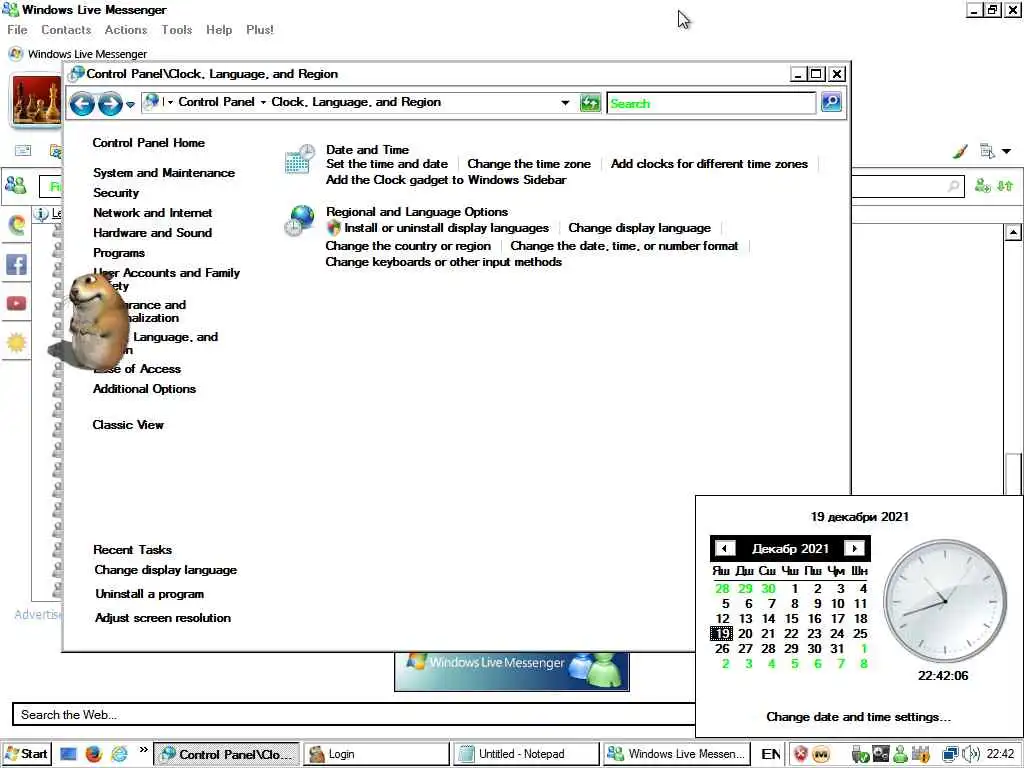Click Change the country or region

(x=408, y=246)
